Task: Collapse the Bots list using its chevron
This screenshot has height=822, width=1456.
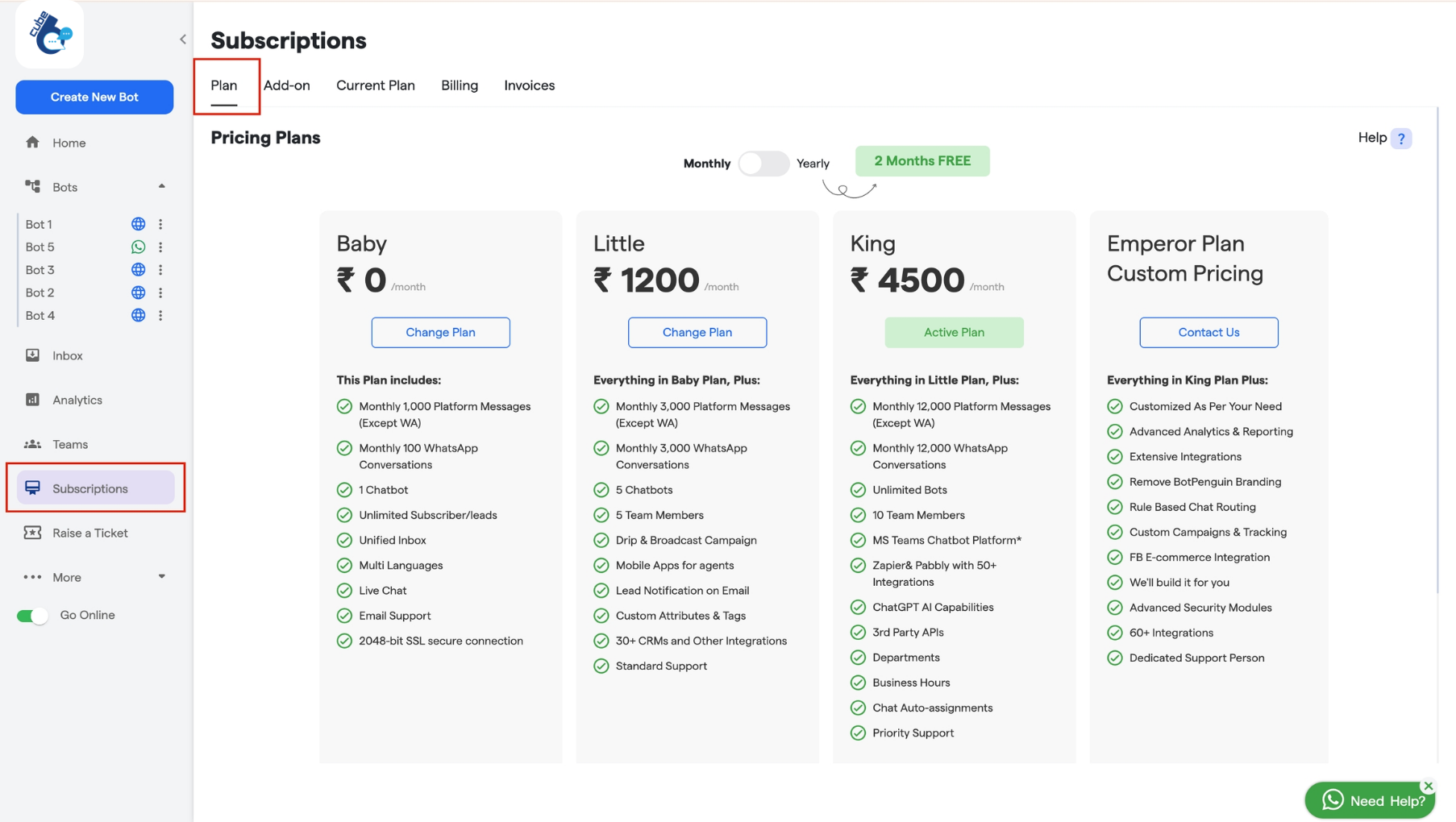Action: (161, 186)
